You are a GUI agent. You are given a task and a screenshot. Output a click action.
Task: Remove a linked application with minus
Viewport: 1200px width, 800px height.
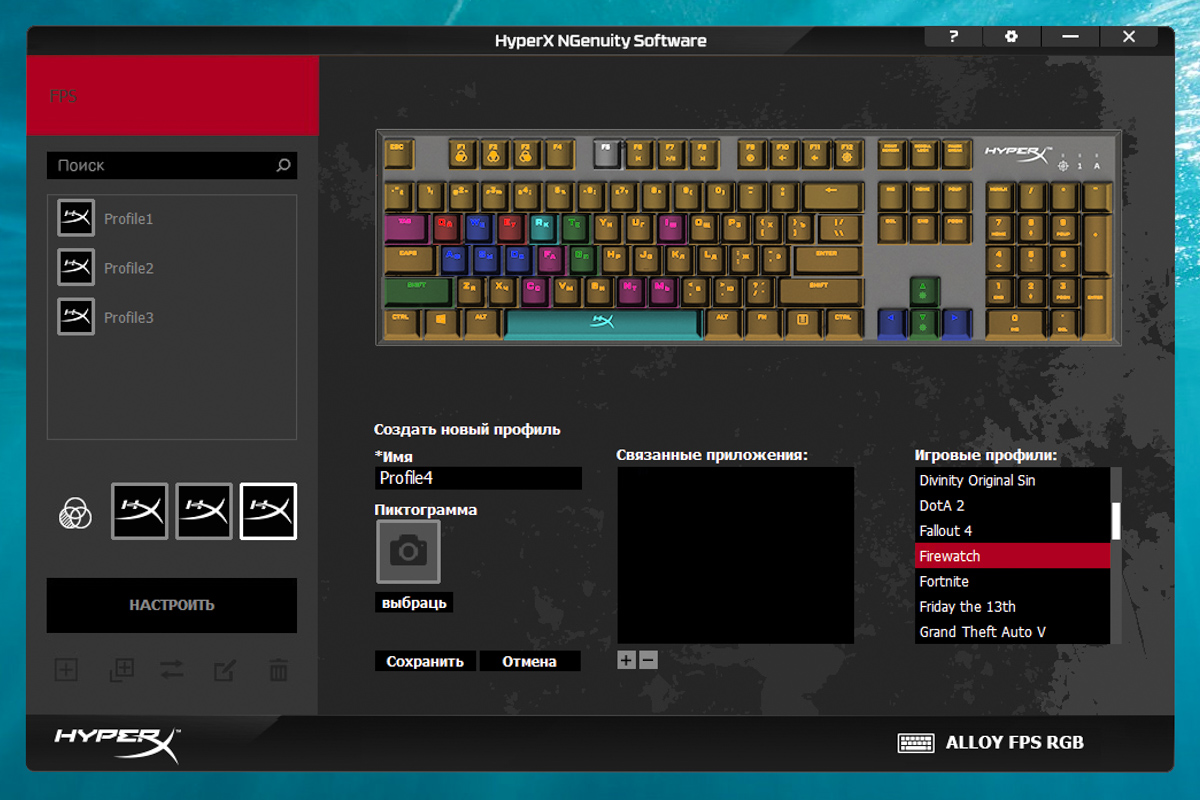coord(648,660)
